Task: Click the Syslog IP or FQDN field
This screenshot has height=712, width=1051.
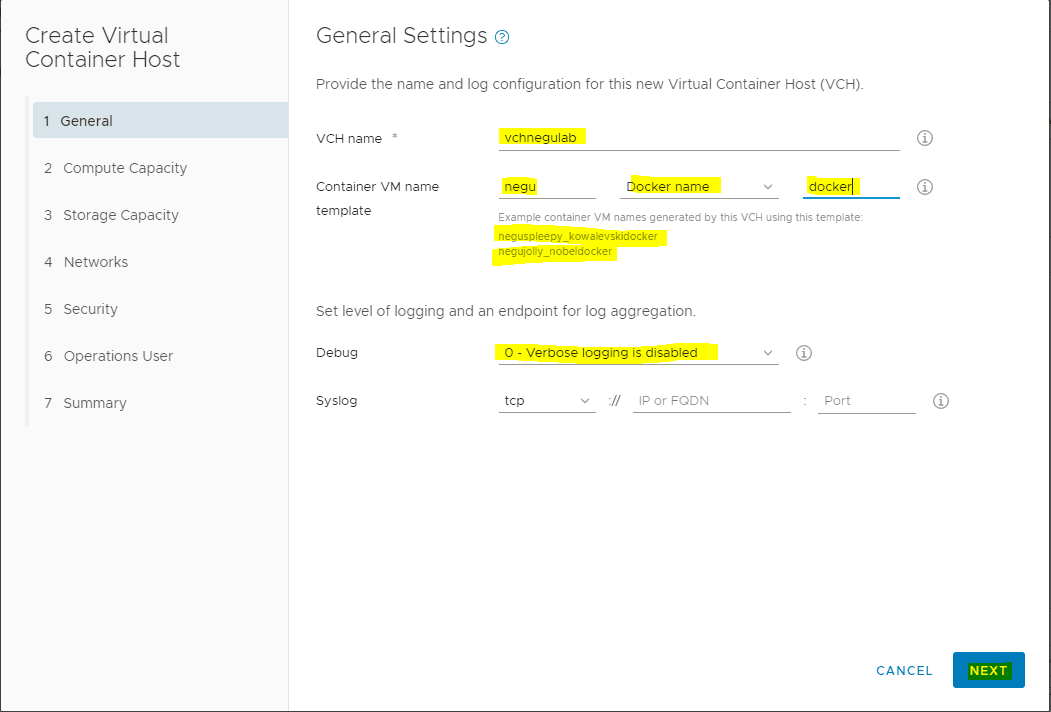Action: click(x=711, y=401)
